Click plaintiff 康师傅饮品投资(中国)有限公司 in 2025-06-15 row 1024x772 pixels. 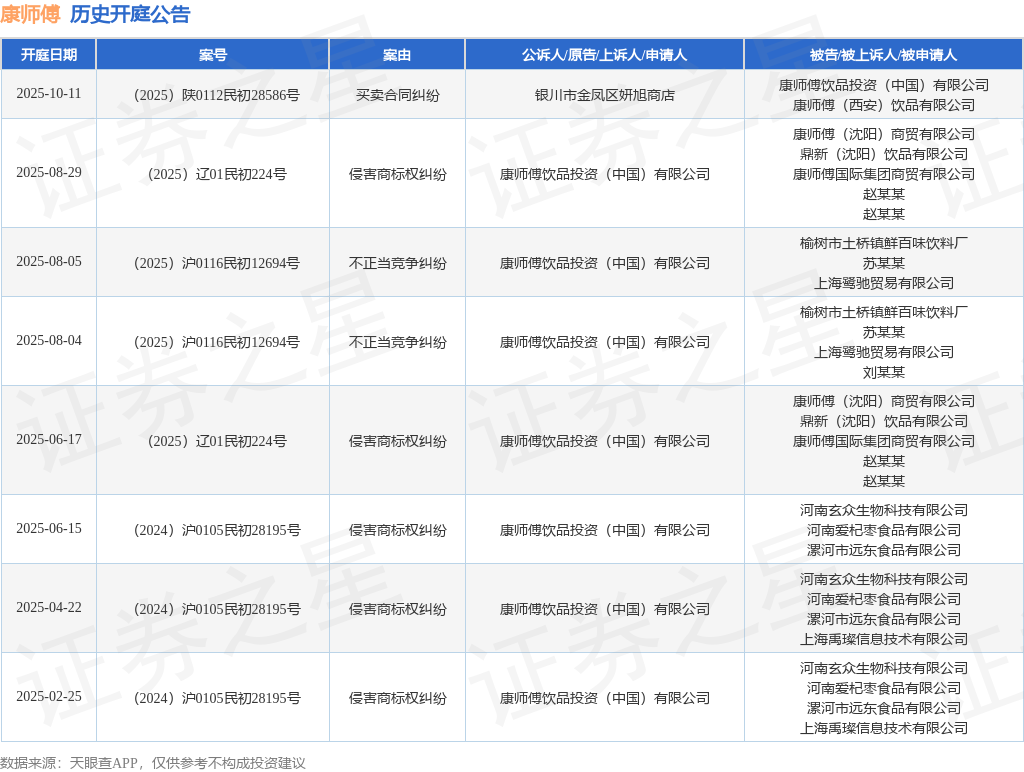coord(604,530)
